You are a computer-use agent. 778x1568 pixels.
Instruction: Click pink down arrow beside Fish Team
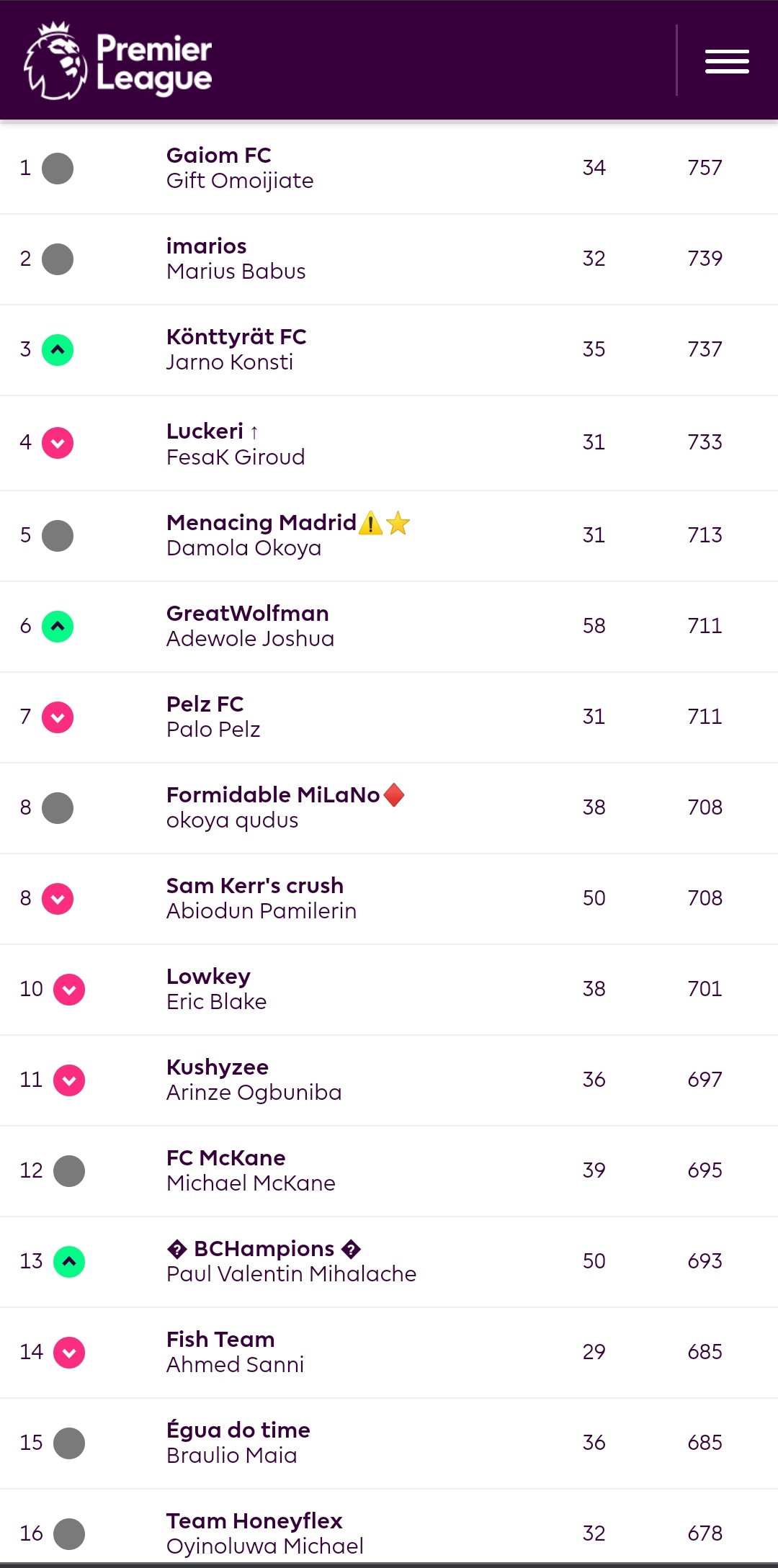(69, 1353)
